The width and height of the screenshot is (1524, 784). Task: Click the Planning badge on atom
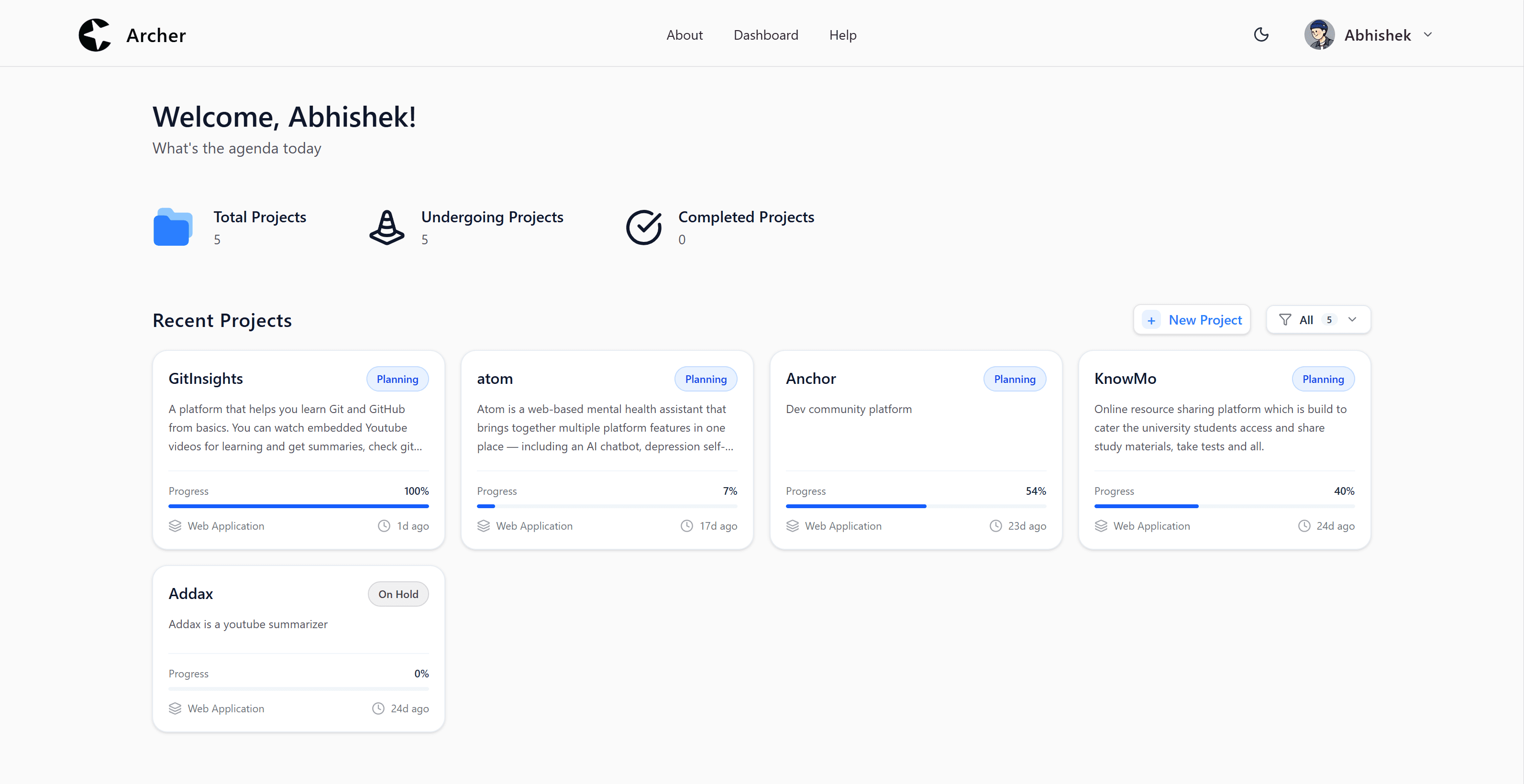pos(706,379)
